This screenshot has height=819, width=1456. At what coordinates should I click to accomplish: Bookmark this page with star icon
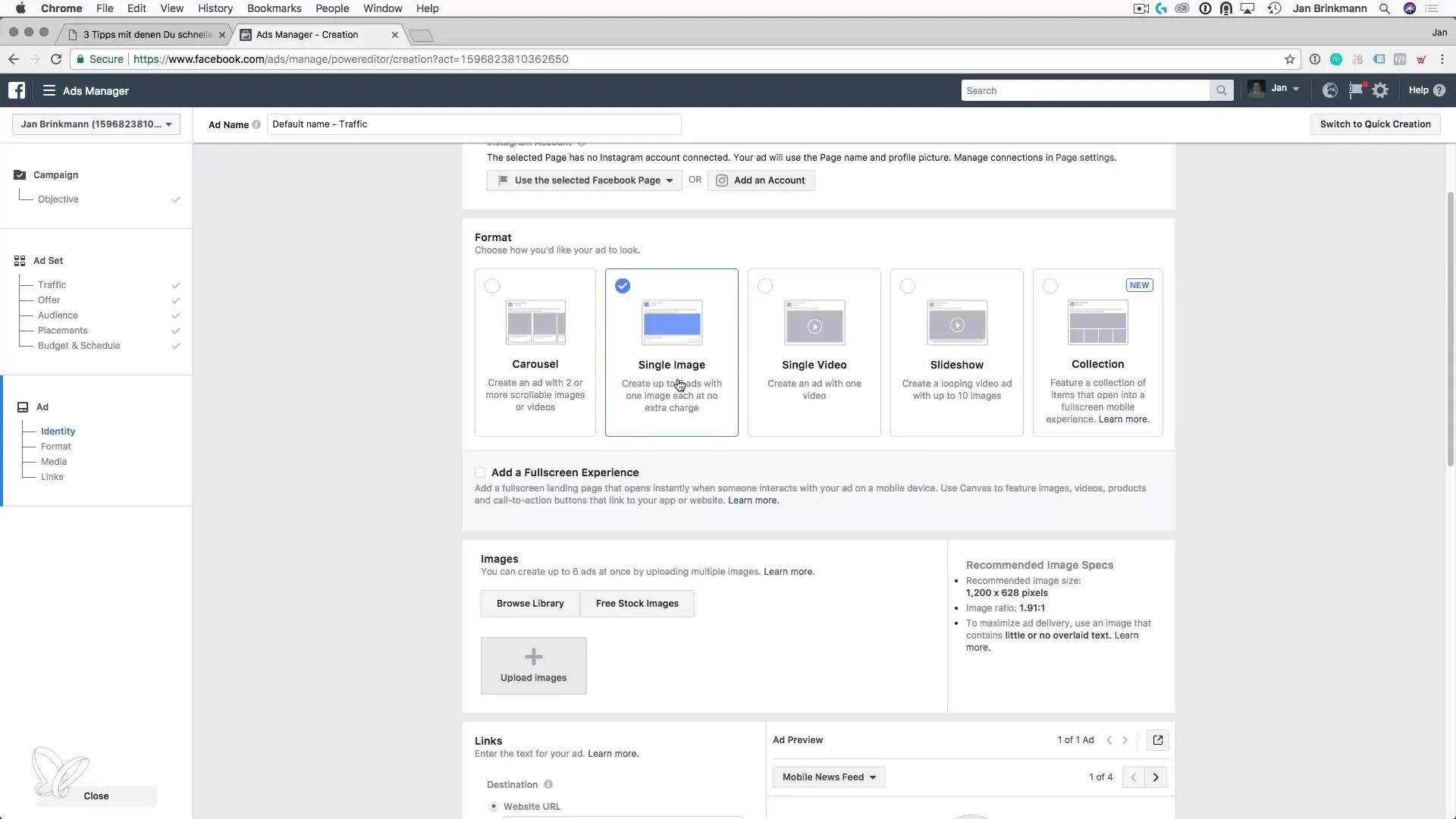click(1289, 59)
